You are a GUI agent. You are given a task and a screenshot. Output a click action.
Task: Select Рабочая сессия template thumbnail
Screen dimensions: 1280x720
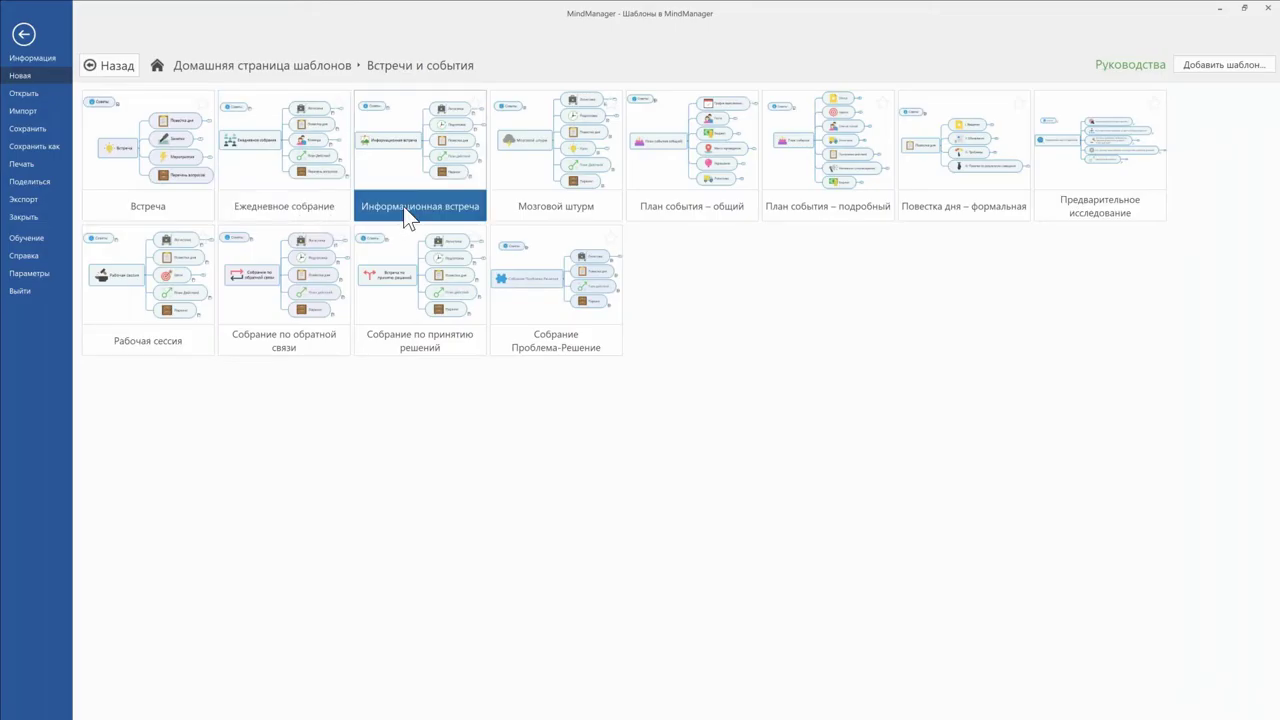pos(148,275)
